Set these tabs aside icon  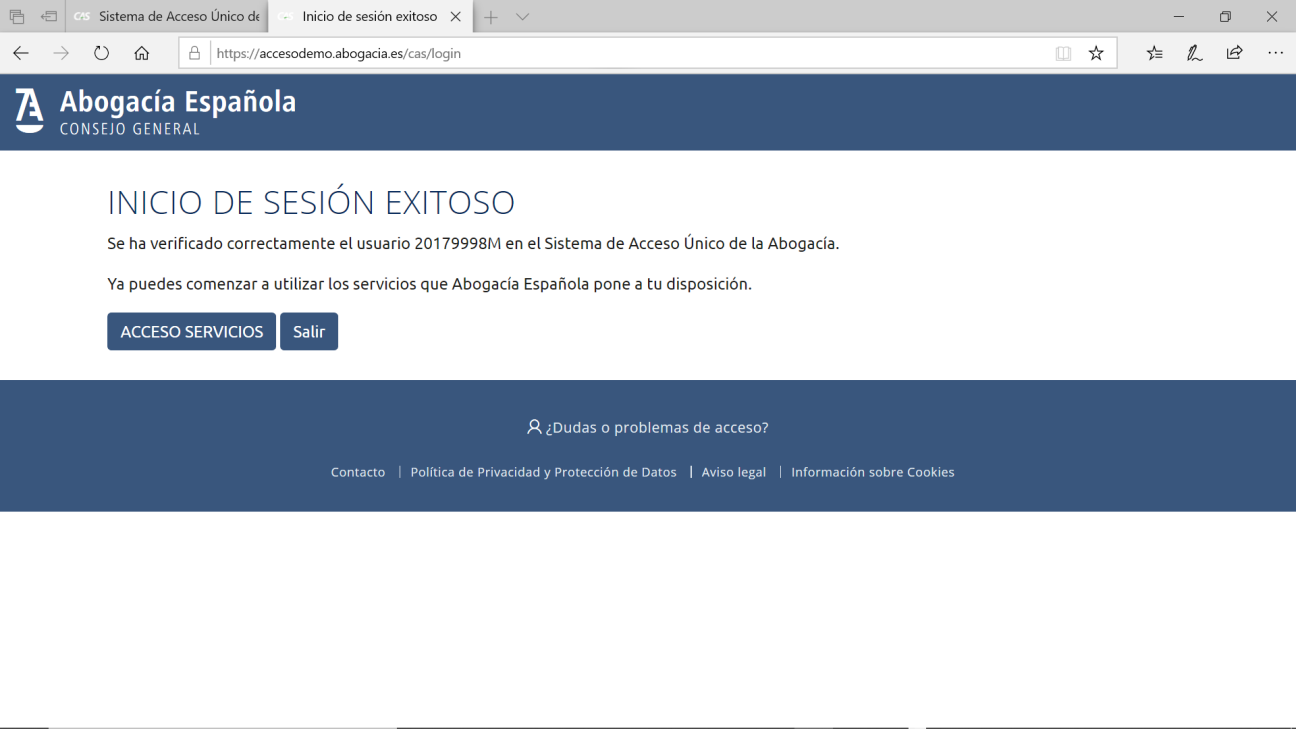49,17
